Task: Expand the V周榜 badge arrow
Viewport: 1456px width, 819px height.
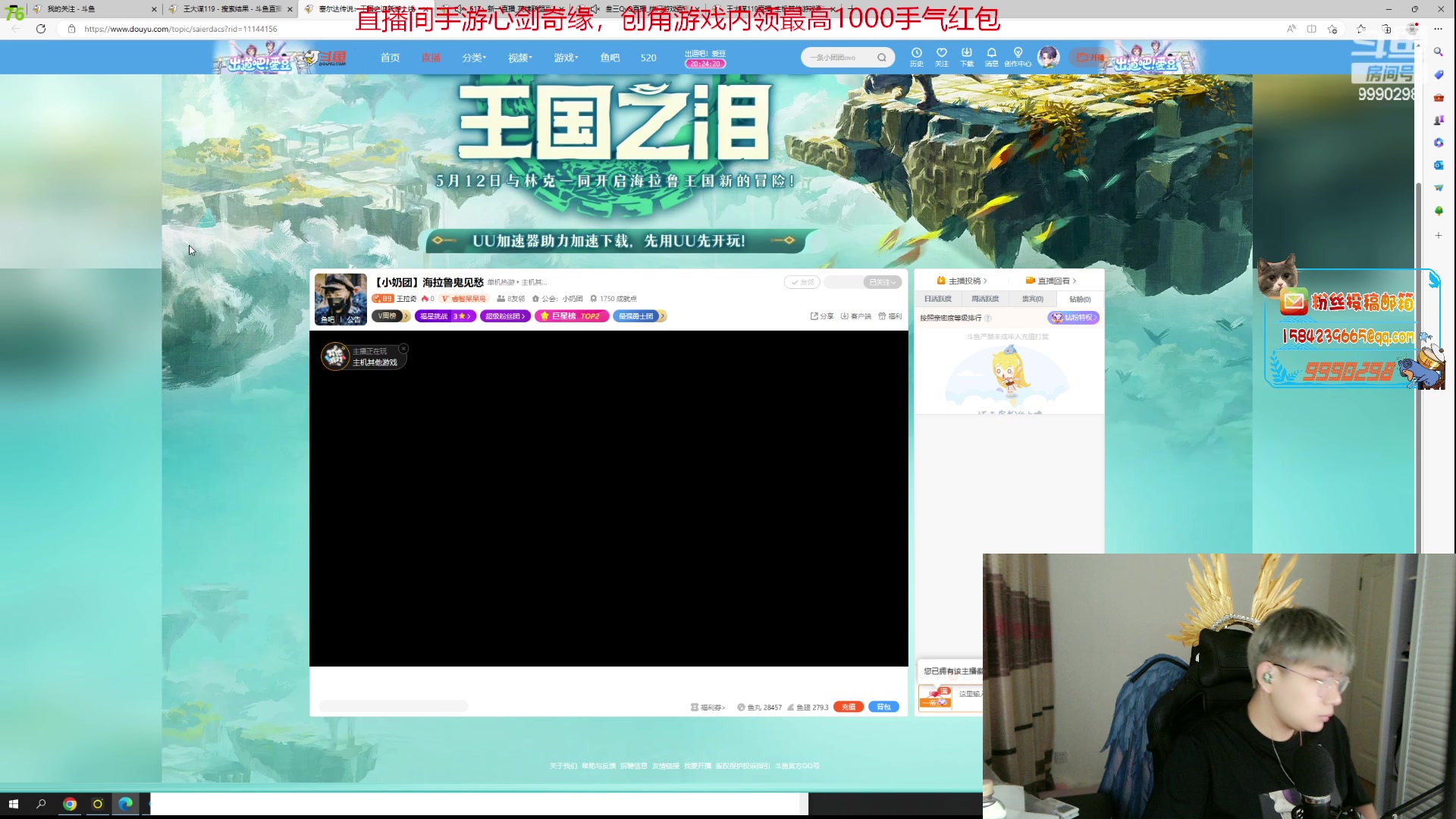Action: tap(406, 316)
